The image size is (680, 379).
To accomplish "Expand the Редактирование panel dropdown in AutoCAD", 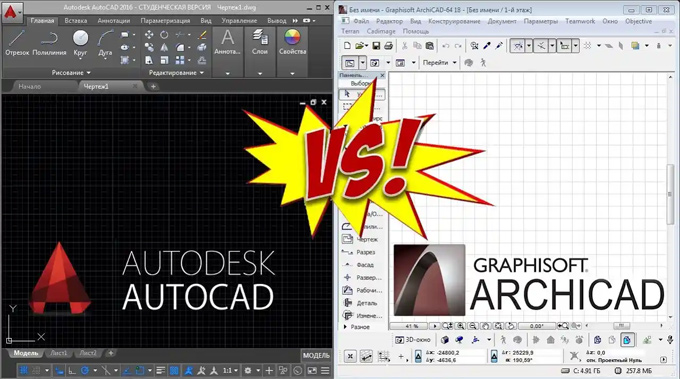I will [202, 73].
